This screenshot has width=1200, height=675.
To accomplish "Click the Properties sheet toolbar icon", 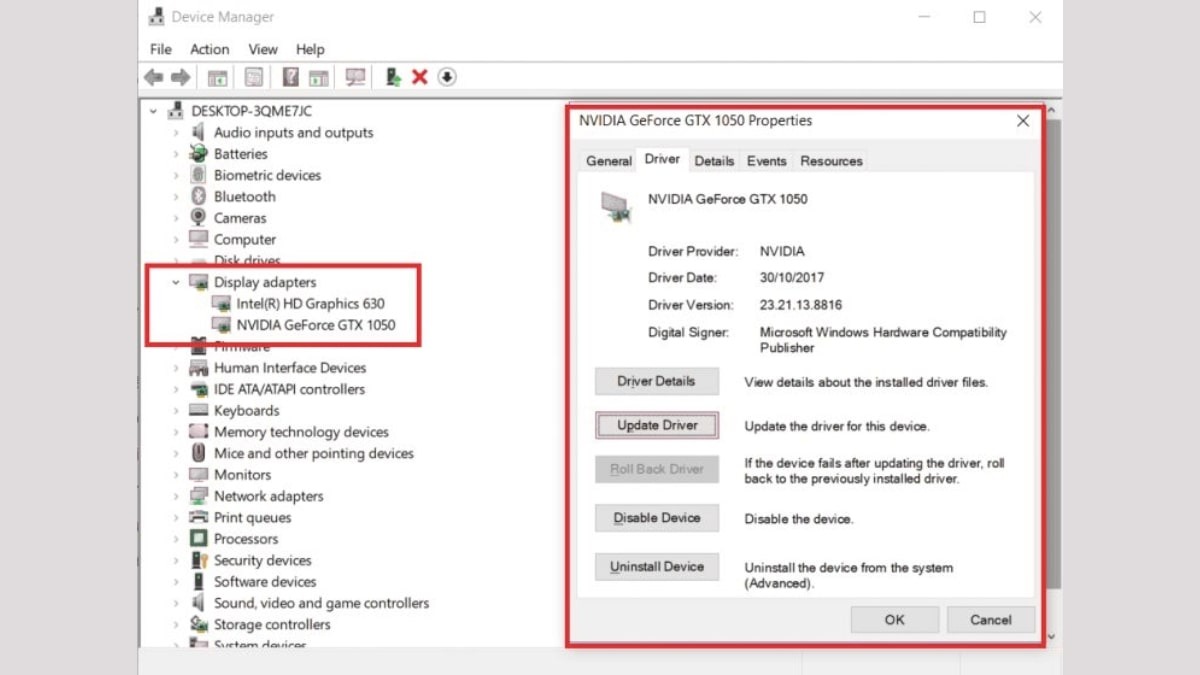I will coord(254,77).
